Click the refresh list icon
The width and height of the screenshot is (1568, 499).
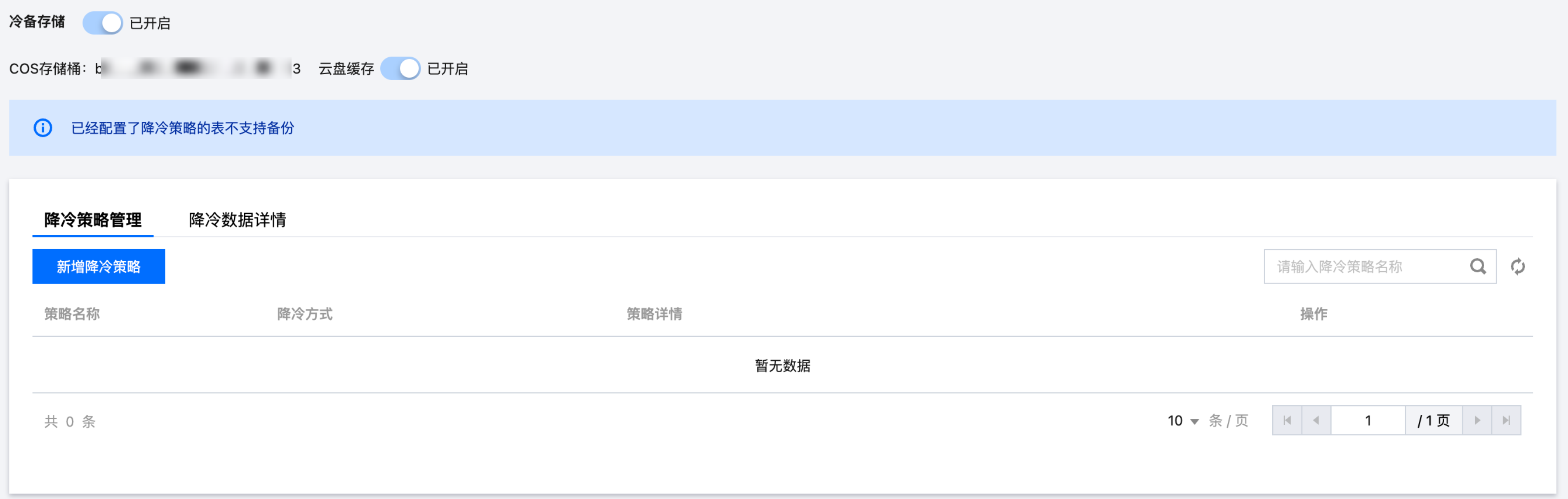1517,266
